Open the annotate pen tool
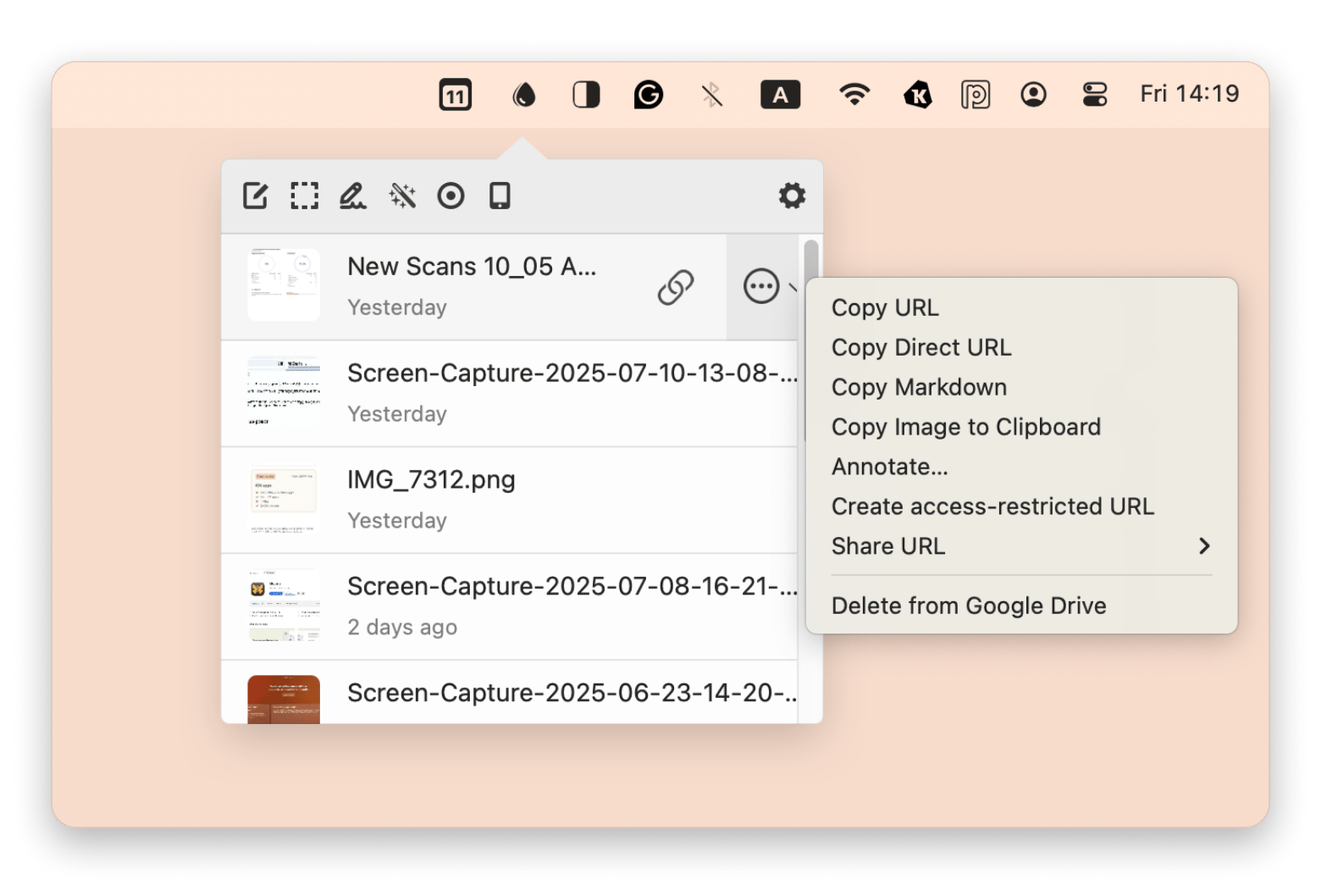The width and height of the screenshot is (1321, 896). pos(352,196)
